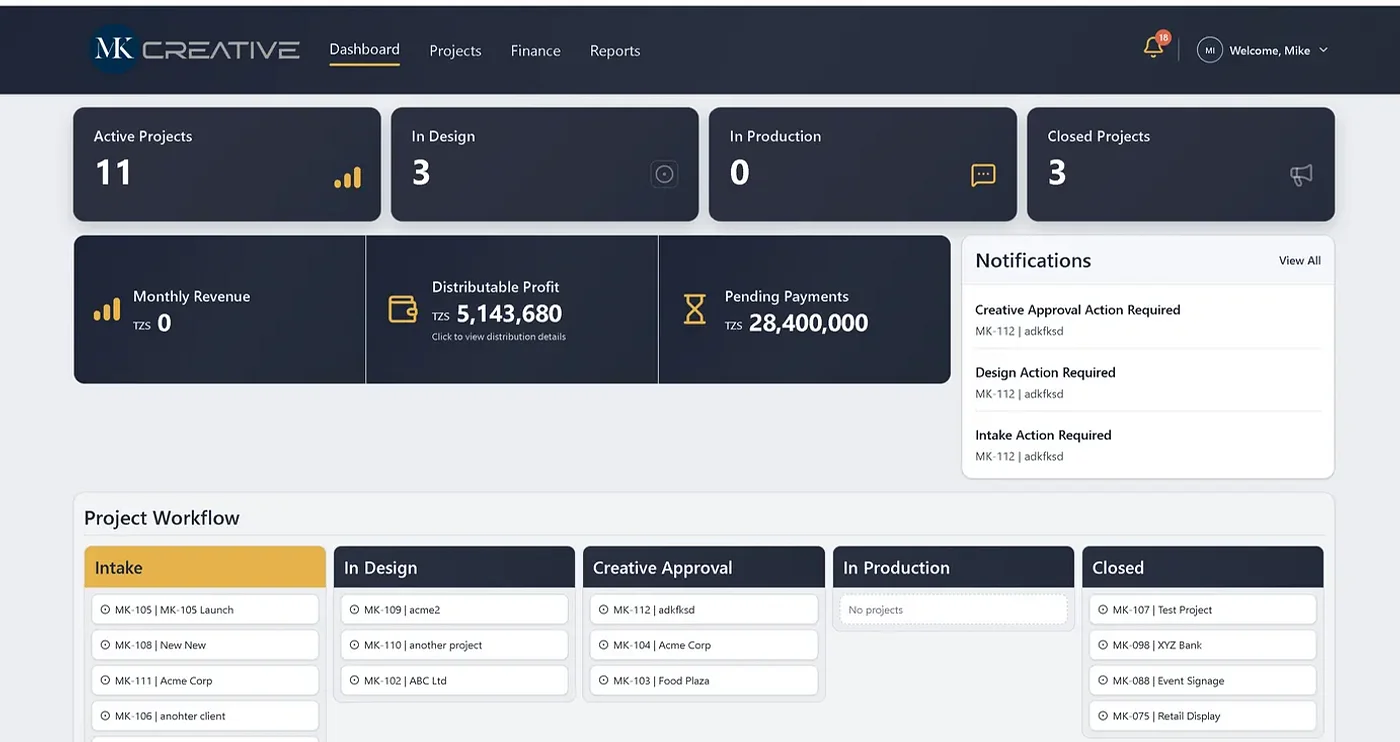Click the clock icon beside MK-075 Retail Display

[x=1102, y=716]
